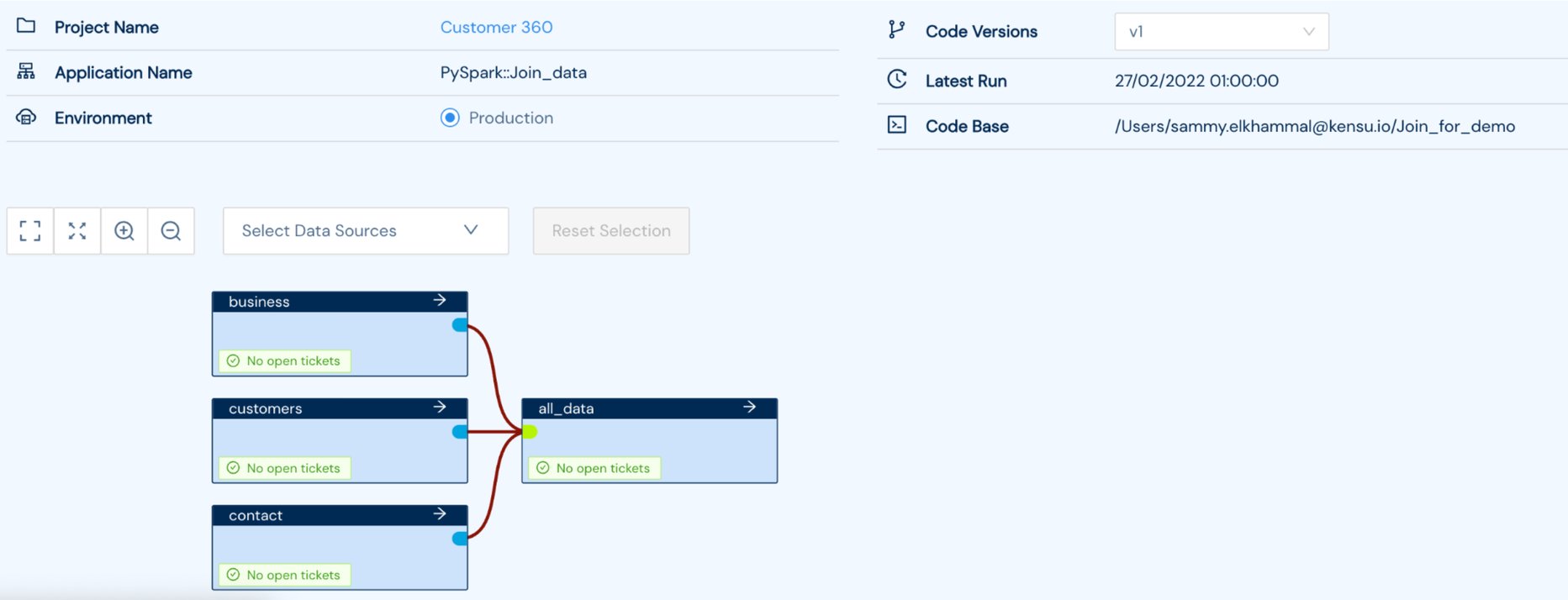
Task: Click the expand lineage icon next to fullscreen
Action: (77, 230)
